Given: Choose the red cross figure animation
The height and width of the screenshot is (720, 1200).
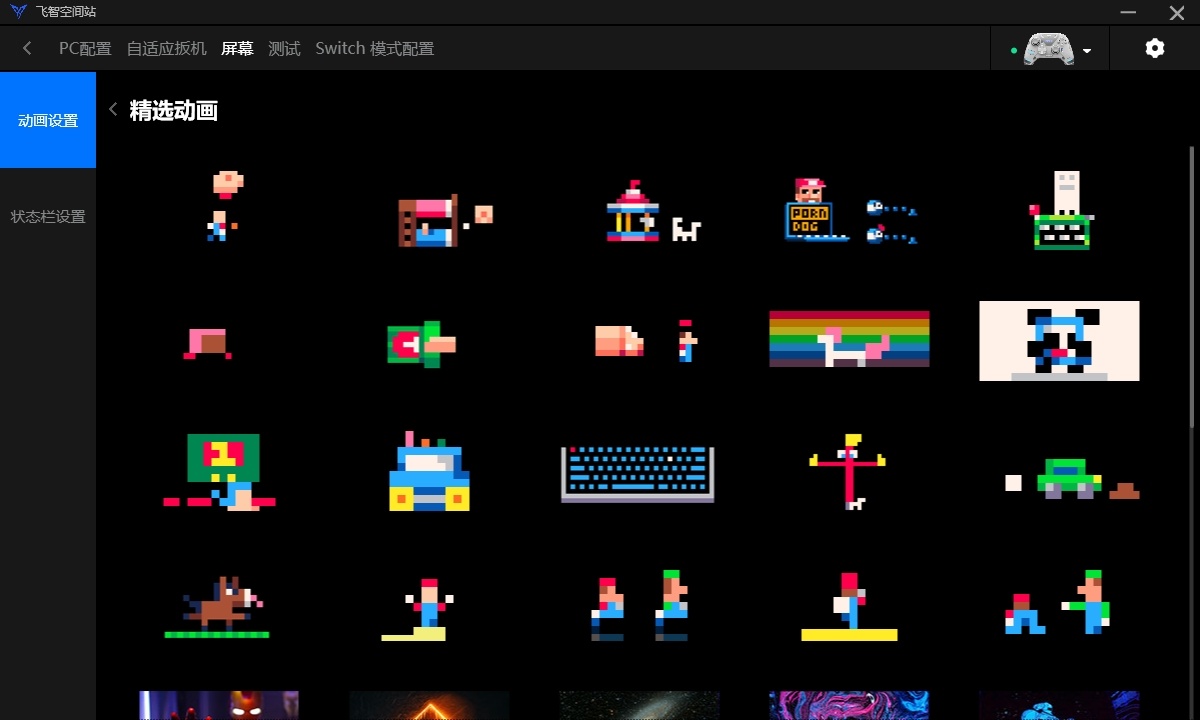Looking at the screenshot, I should click(849, 473).
